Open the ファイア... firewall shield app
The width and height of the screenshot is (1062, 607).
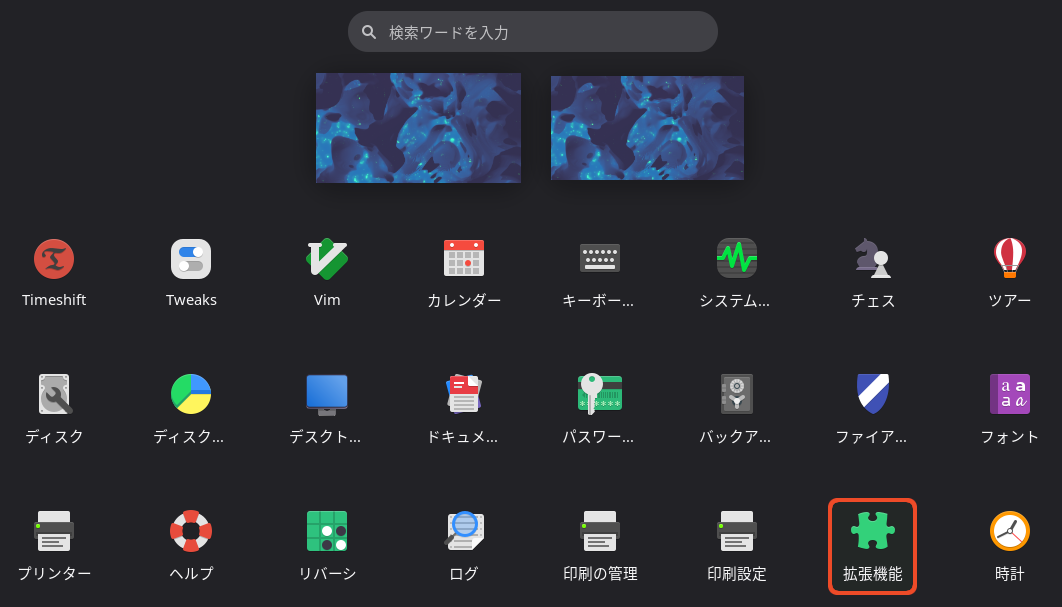tap(873, 394)
